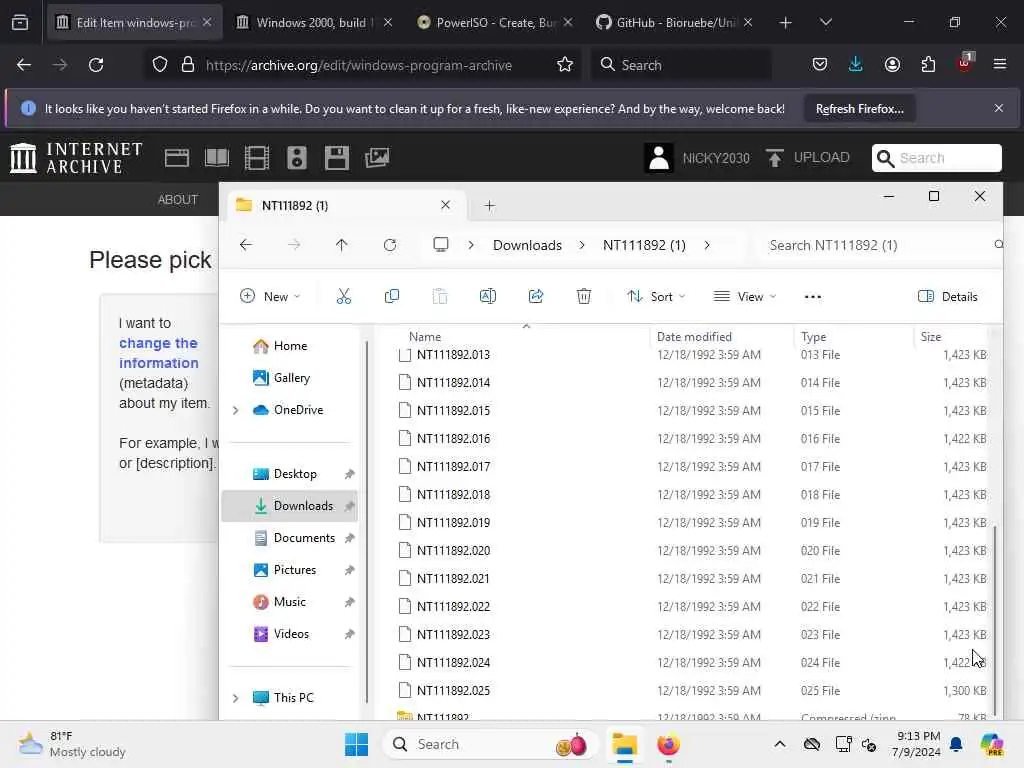Click Save to Pocket icon
1024x768 pixels.
point(820,65)
